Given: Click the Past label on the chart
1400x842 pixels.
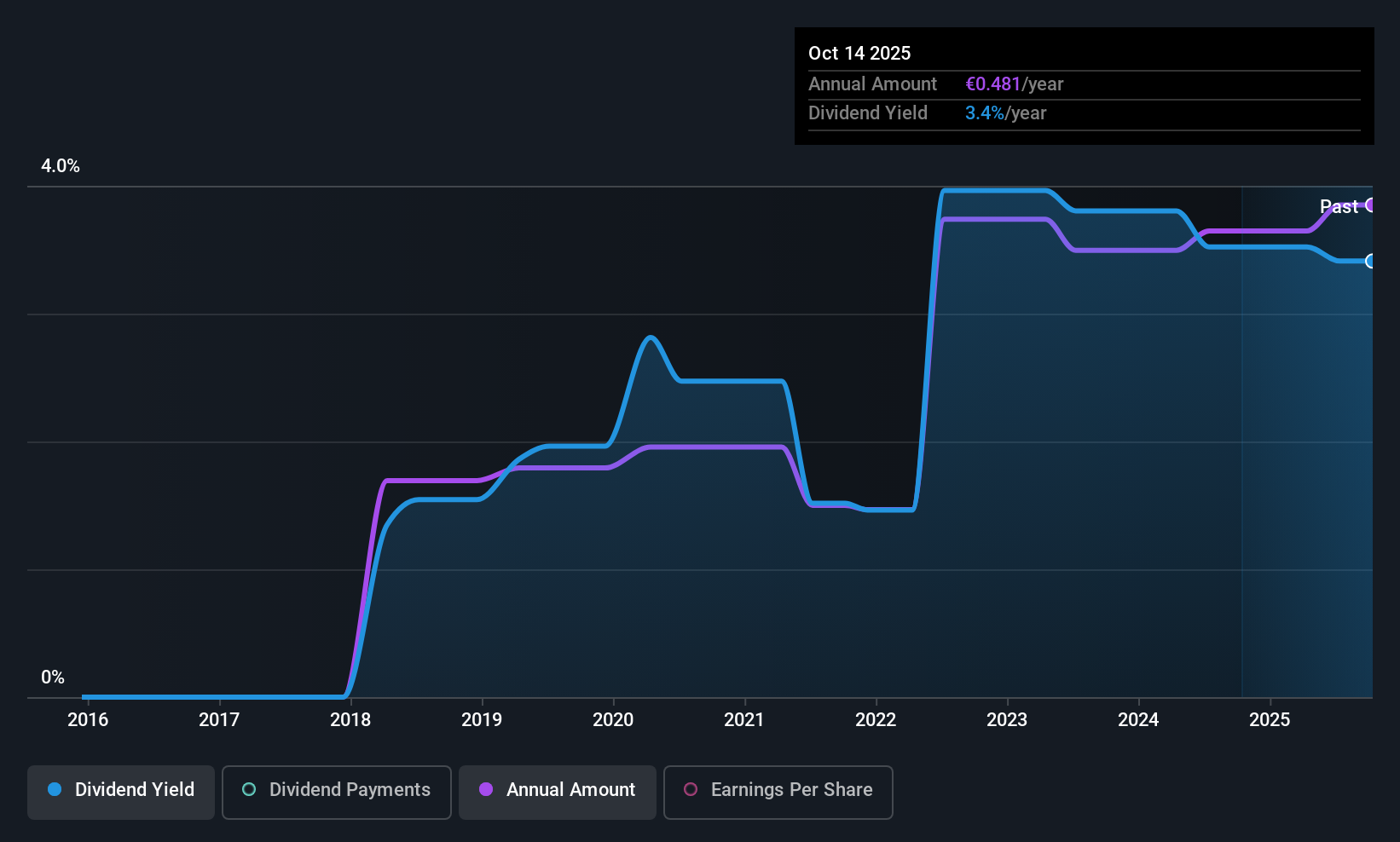Looking at the screenshot, I should 1339,206.
